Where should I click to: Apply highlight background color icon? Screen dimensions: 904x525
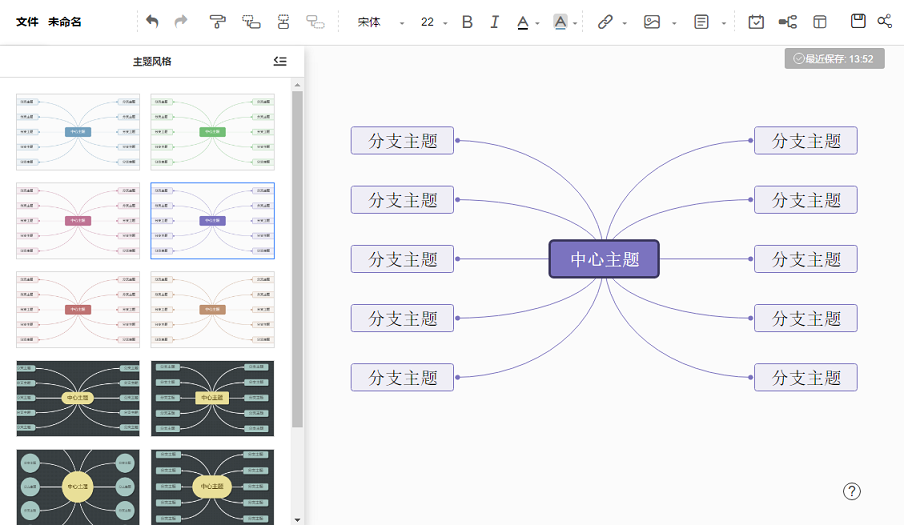point(560,22)
